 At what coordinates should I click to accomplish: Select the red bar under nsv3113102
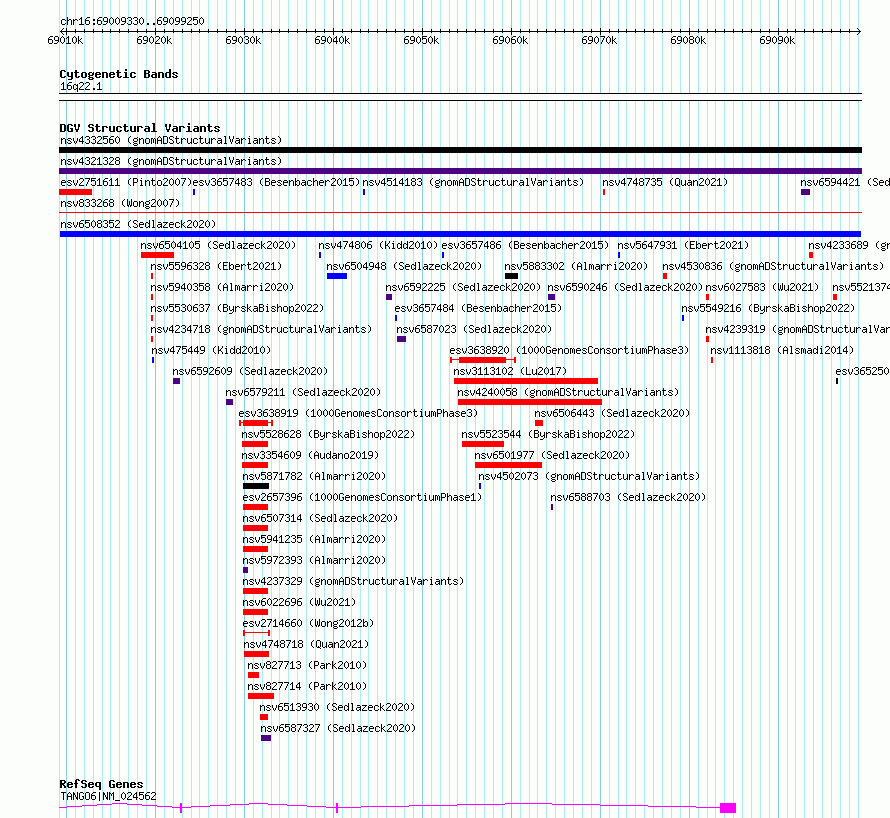tap(526, 381)
